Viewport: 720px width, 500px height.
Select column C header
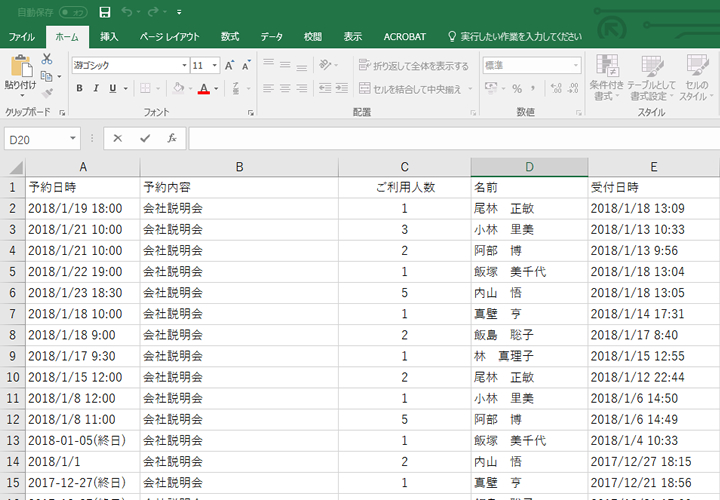pyautogui.click(x=404, y=166)
